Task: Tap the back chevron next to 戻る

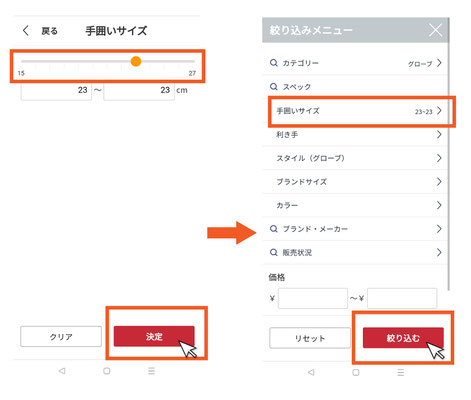Action: pos(26,31)
